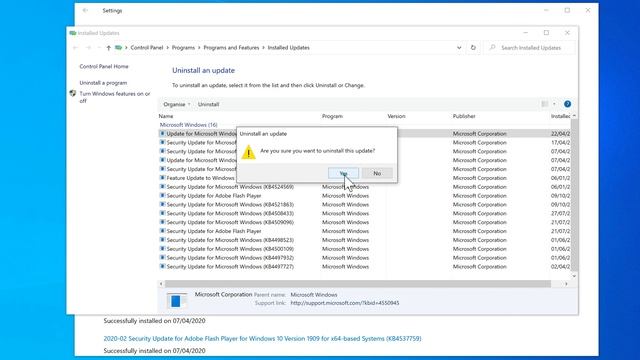Image resolution: width=640 pixels, height=360 pixels.
Task: Click the shield icon beside Turn Windows features
Action: [x=73, y=93]
